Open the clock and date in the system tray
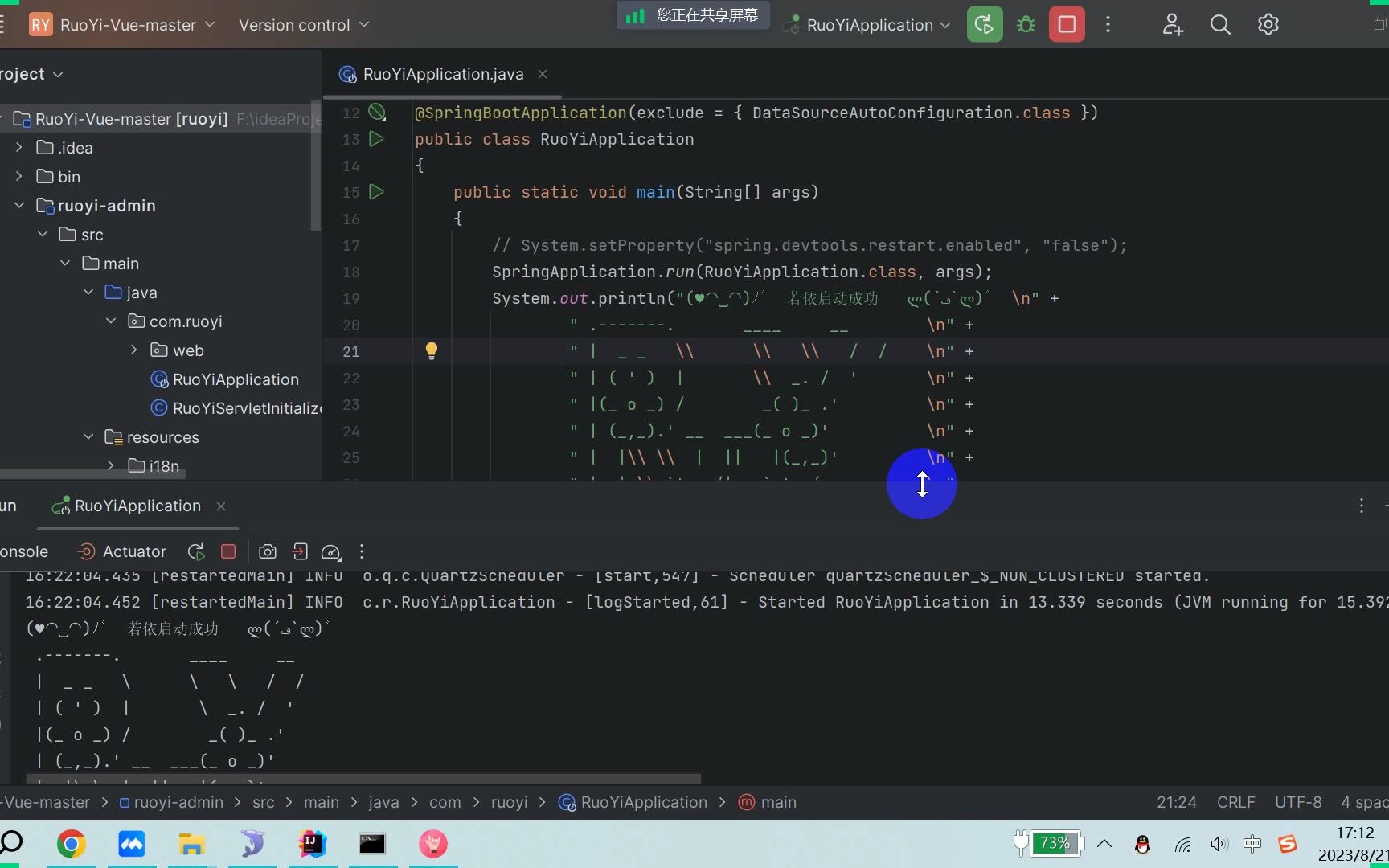The height and width of the screenshot is (868, 1389). click(x=1354, y=844)
